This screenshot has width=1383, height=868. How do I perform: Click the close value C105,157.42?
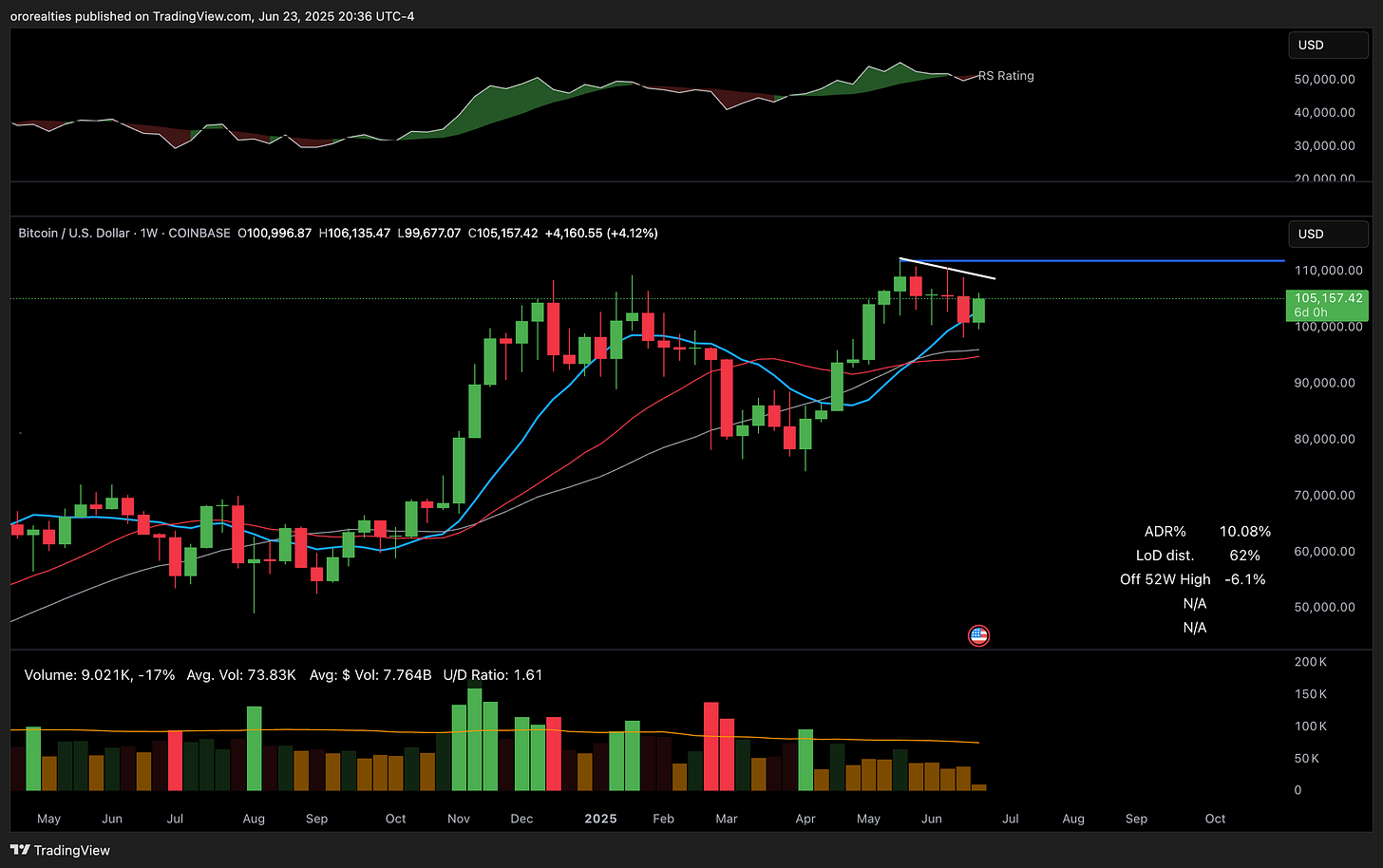[503, 233]
